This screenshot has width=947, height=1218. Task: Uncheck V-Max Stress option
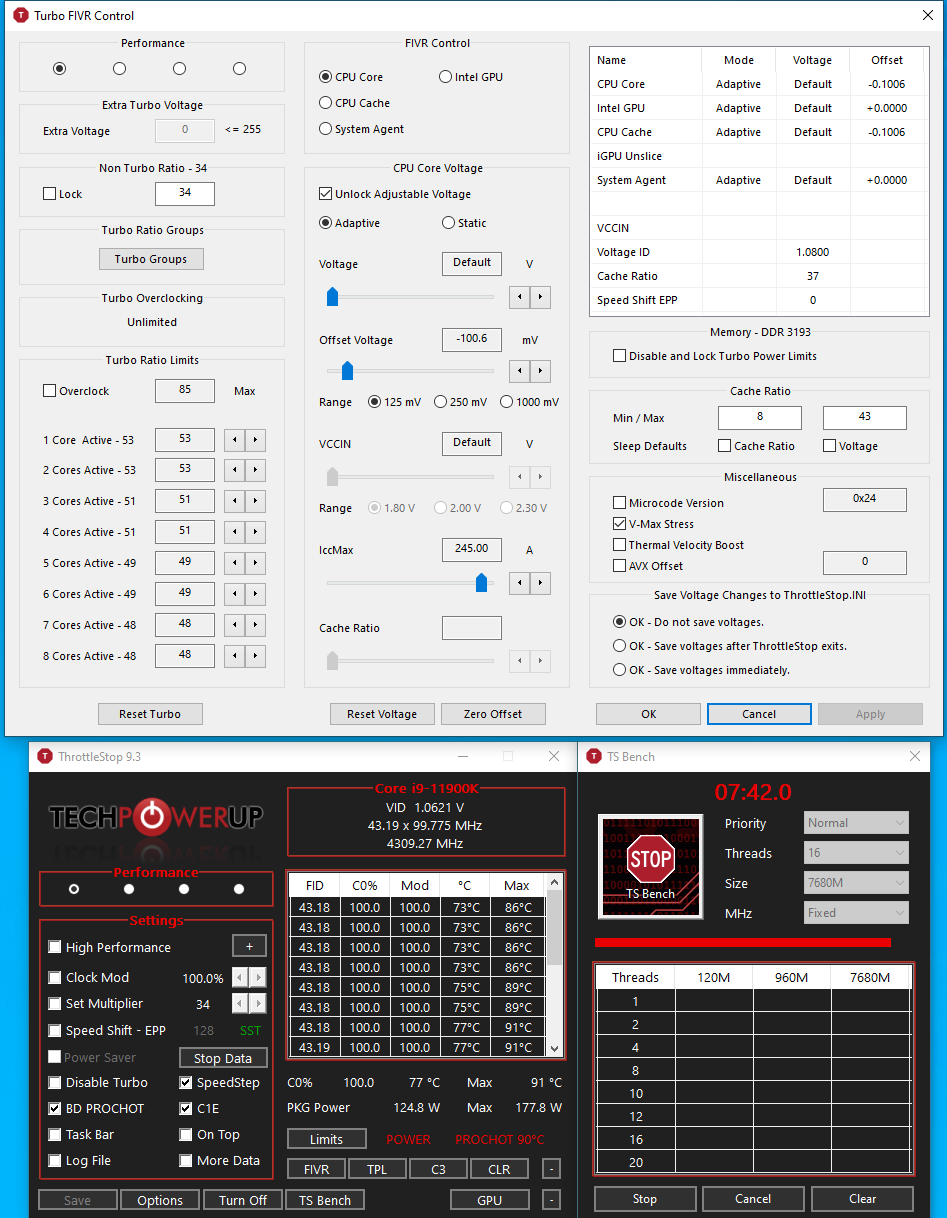tap(620, 524)
